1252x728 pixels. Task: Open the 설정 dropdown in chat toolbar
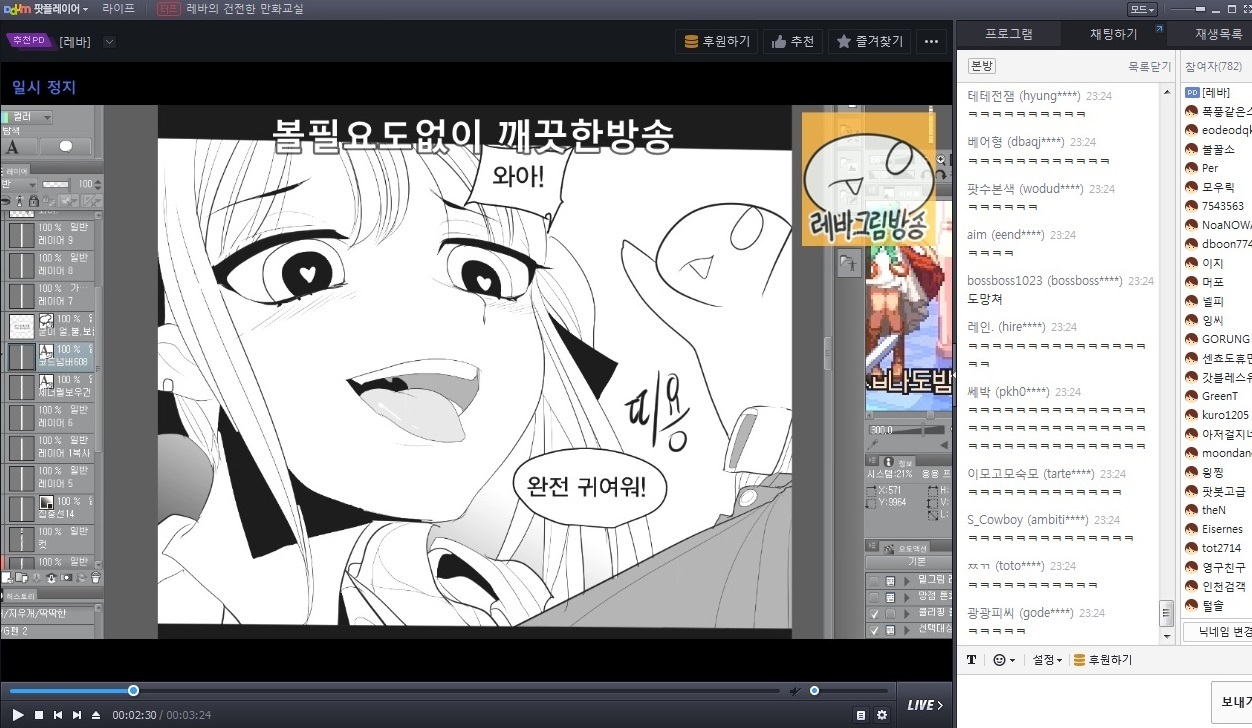click(x=1047, y=660)
